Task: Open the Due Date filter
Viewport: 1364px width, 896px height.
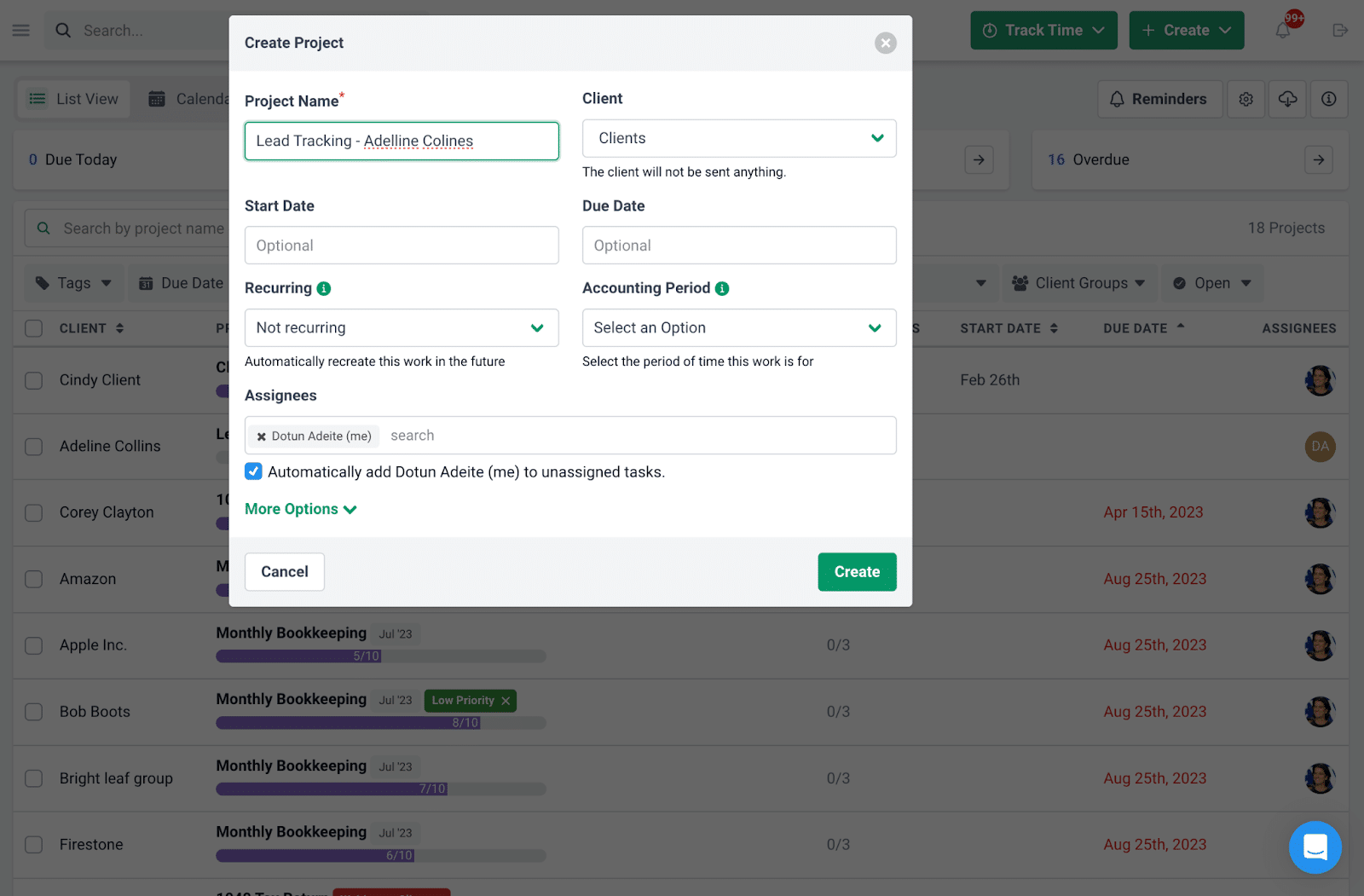Action: click(181, 283)
